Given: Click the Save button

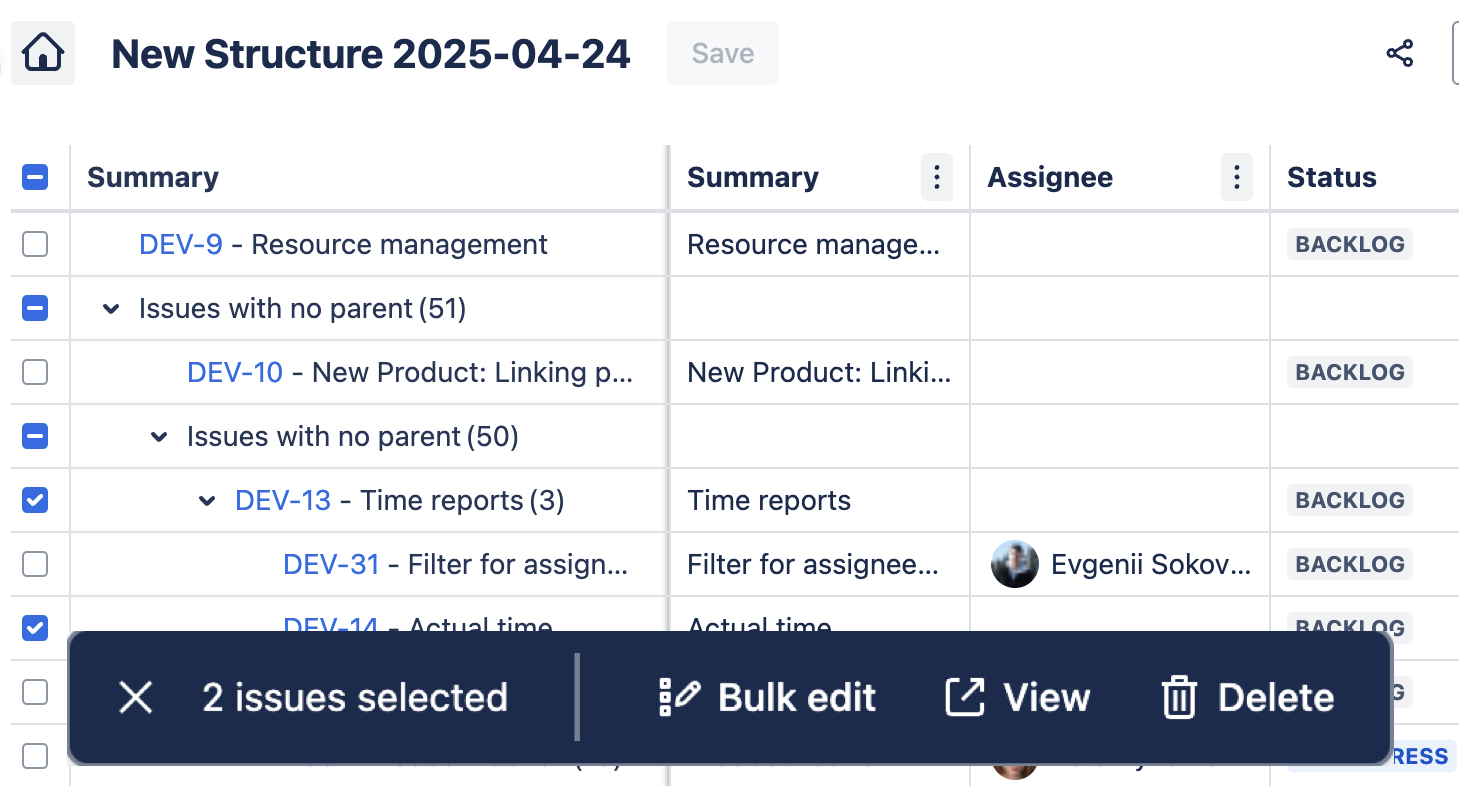Looking at the screenshot, I should [x=722, y=53].
